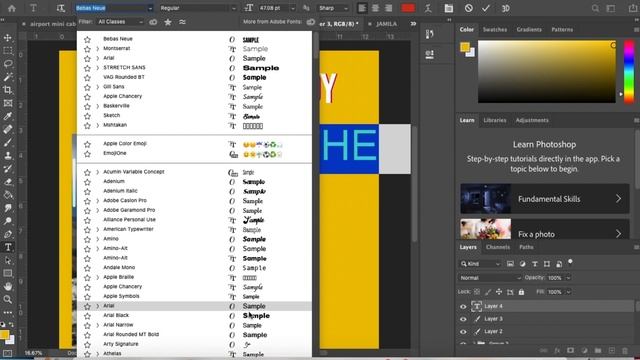
Task: Select the Eraser tool
Action: (8, 182)
